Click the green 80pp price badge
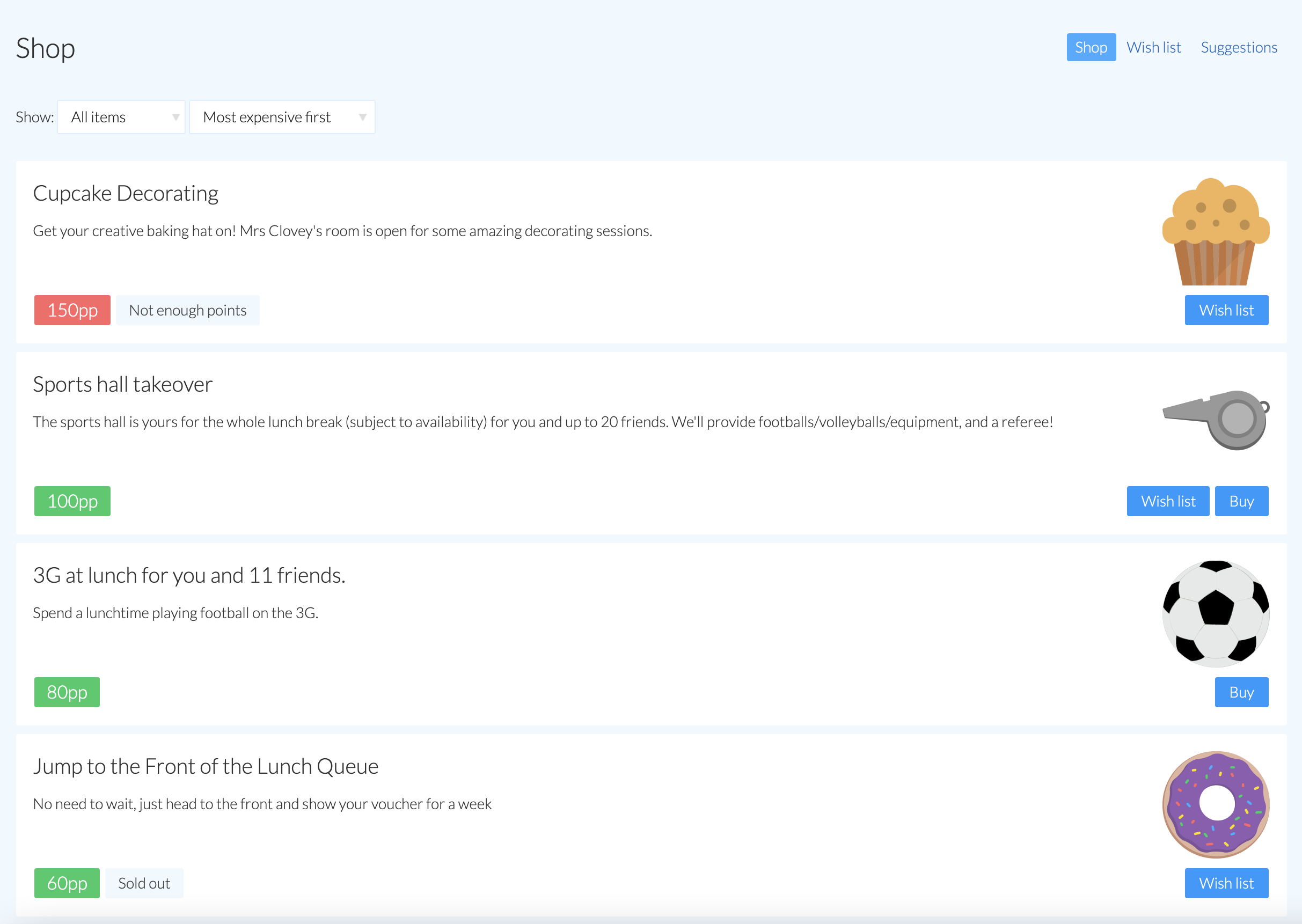 click(x=67, y=692)
